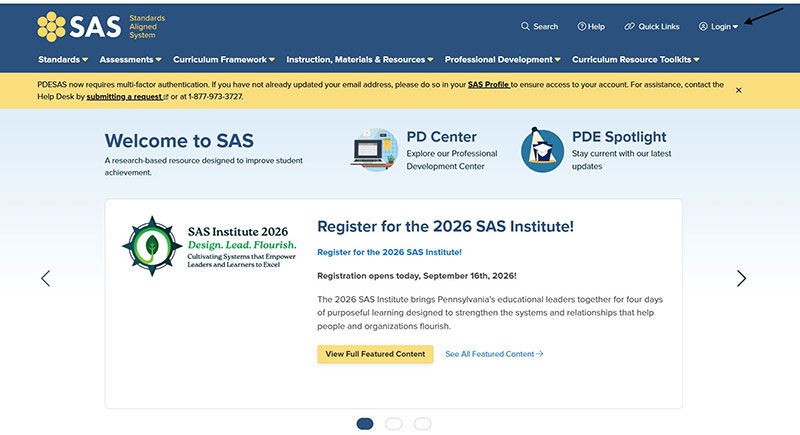Click the Welcome to SAS heading
This screenshot has width=800, height=435.
tap(179, 141)
